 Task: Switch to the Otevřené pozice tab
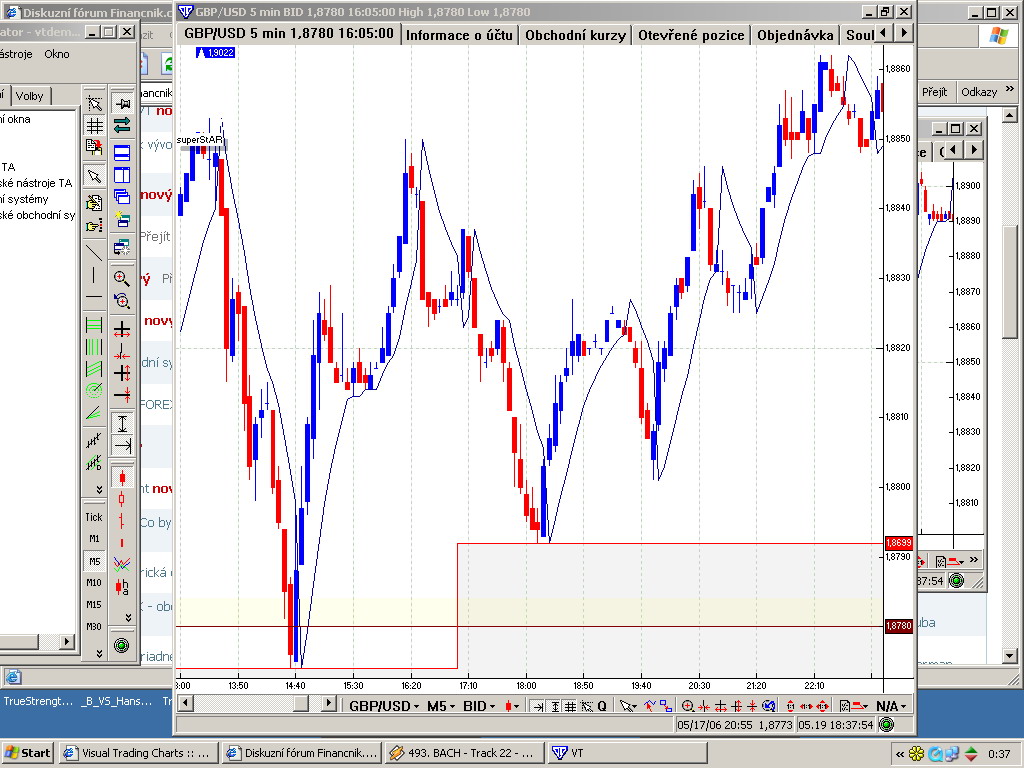tap(691, 35)
